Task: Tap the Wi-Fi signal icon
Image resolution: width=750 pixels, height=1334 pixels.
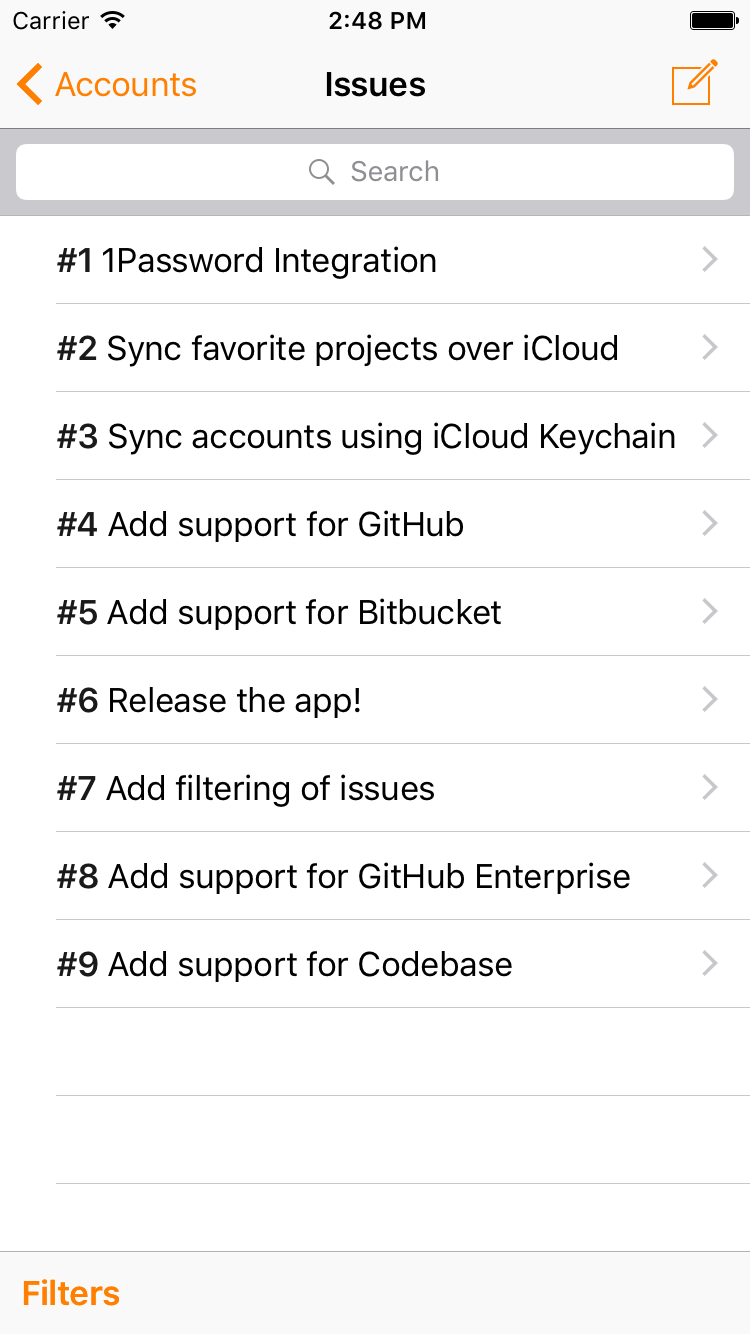Action: click(113, 21)
